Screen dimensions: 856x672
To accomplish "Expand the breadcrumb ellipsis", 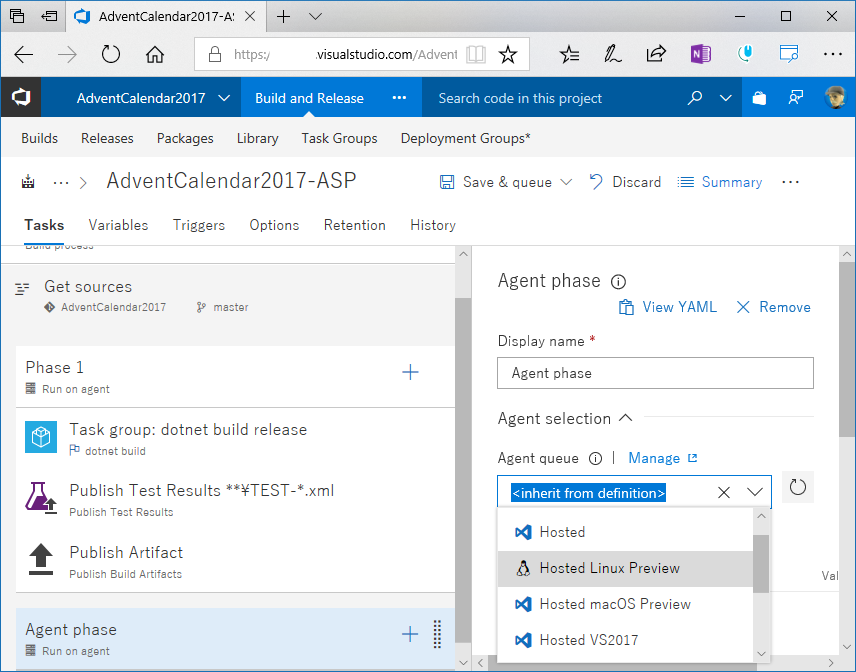I will click(61, 182).
